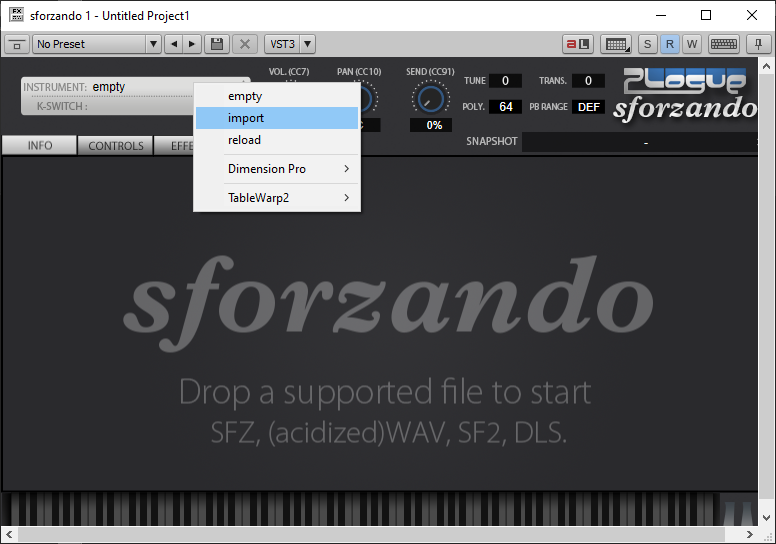This screenshot has width=776, height=544.
Task: Toggle the R automation read button
Action: [x=670, y=44]
